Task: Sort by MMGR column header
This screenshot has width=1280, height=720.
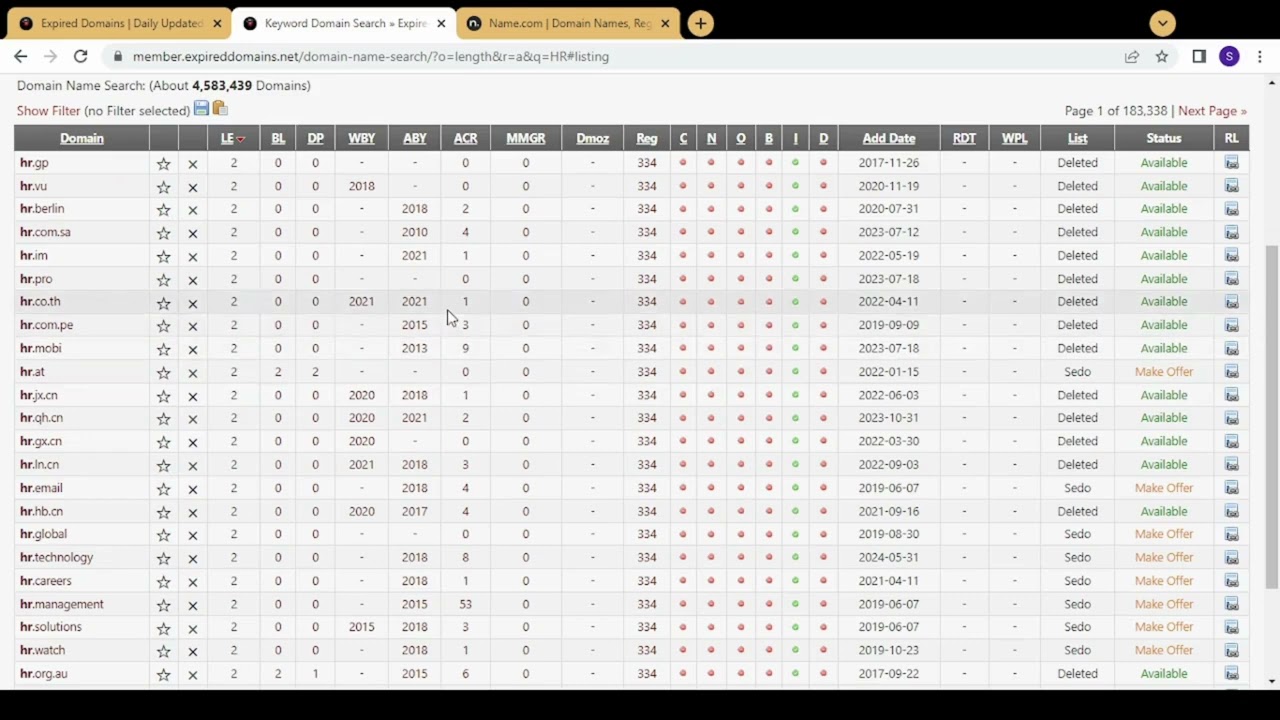Action: pyautogui.click(x=525, y=138)
